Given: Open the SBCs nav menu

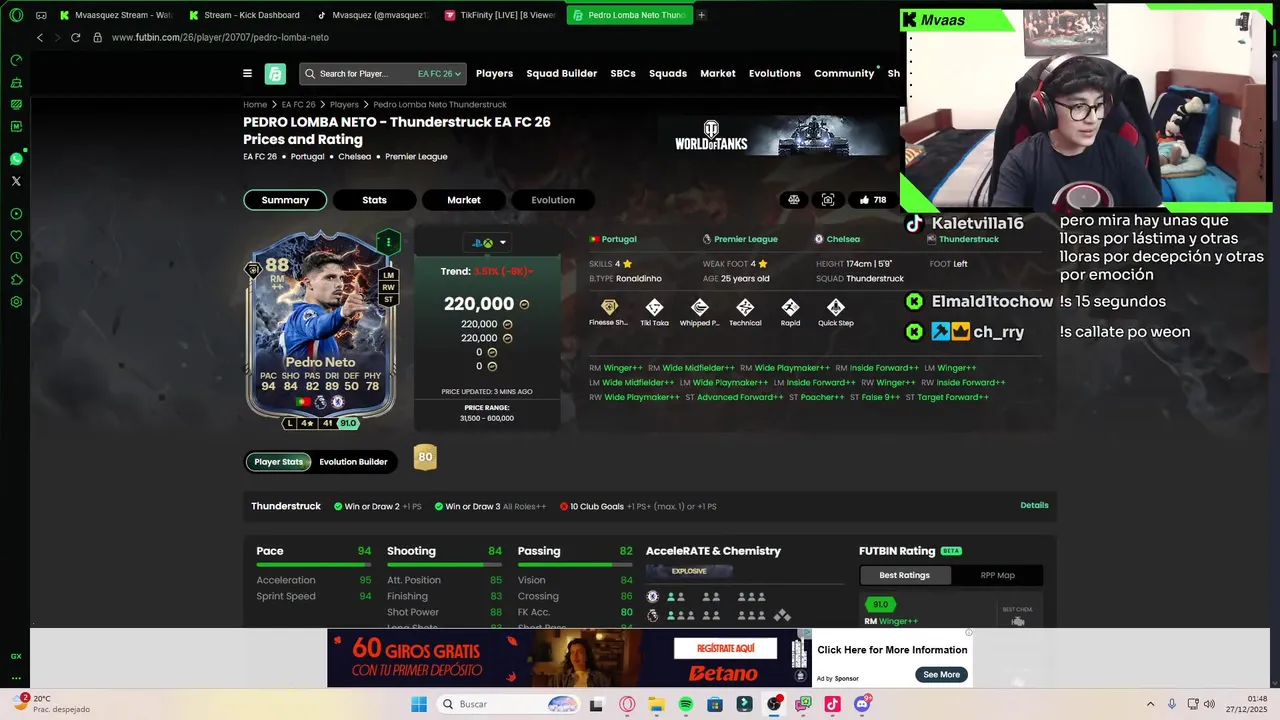Looking at the screenshot, I should (x=623, y=73).
